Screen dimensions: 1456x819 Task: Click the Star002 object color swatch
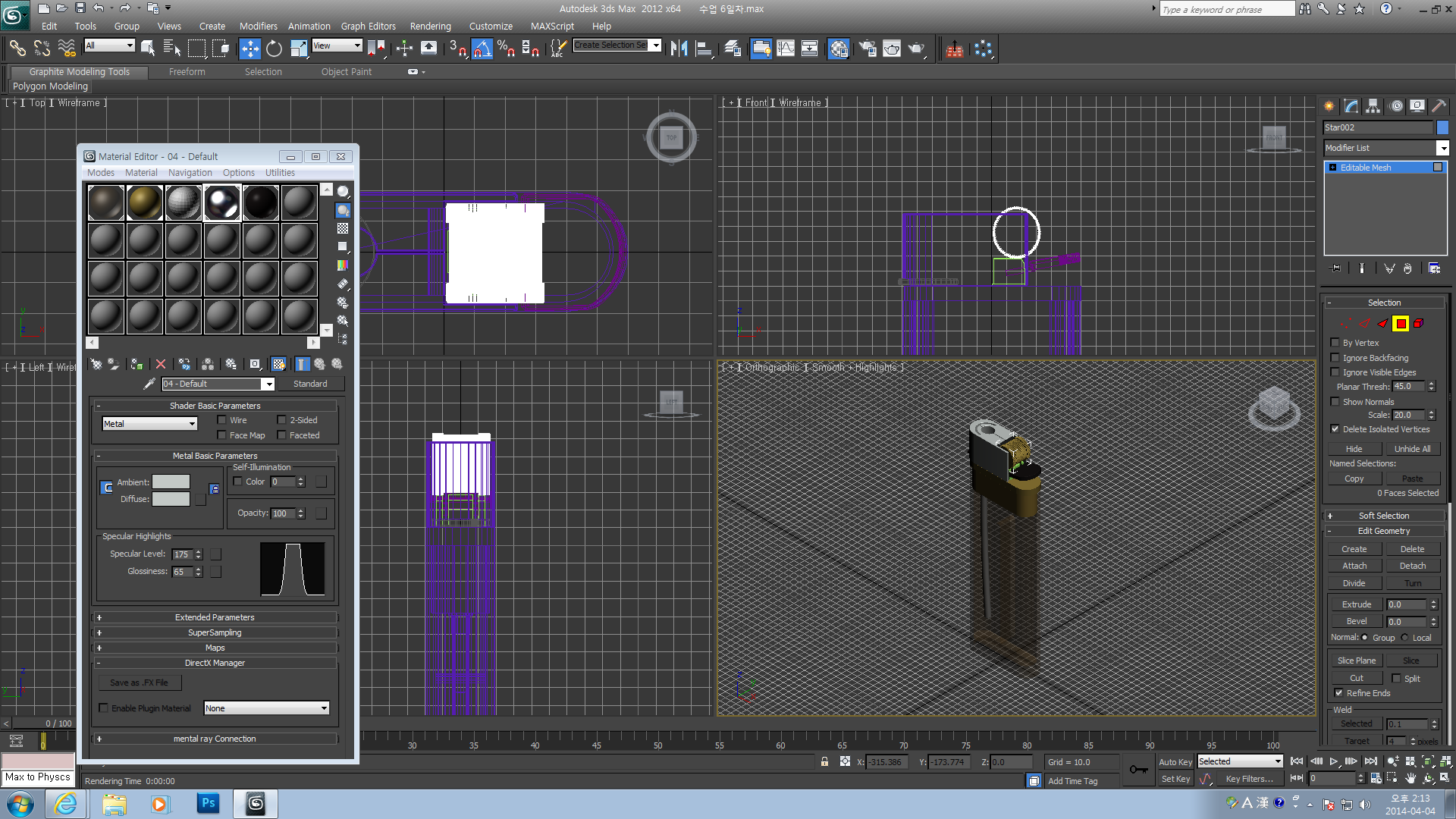(1442, 127)
